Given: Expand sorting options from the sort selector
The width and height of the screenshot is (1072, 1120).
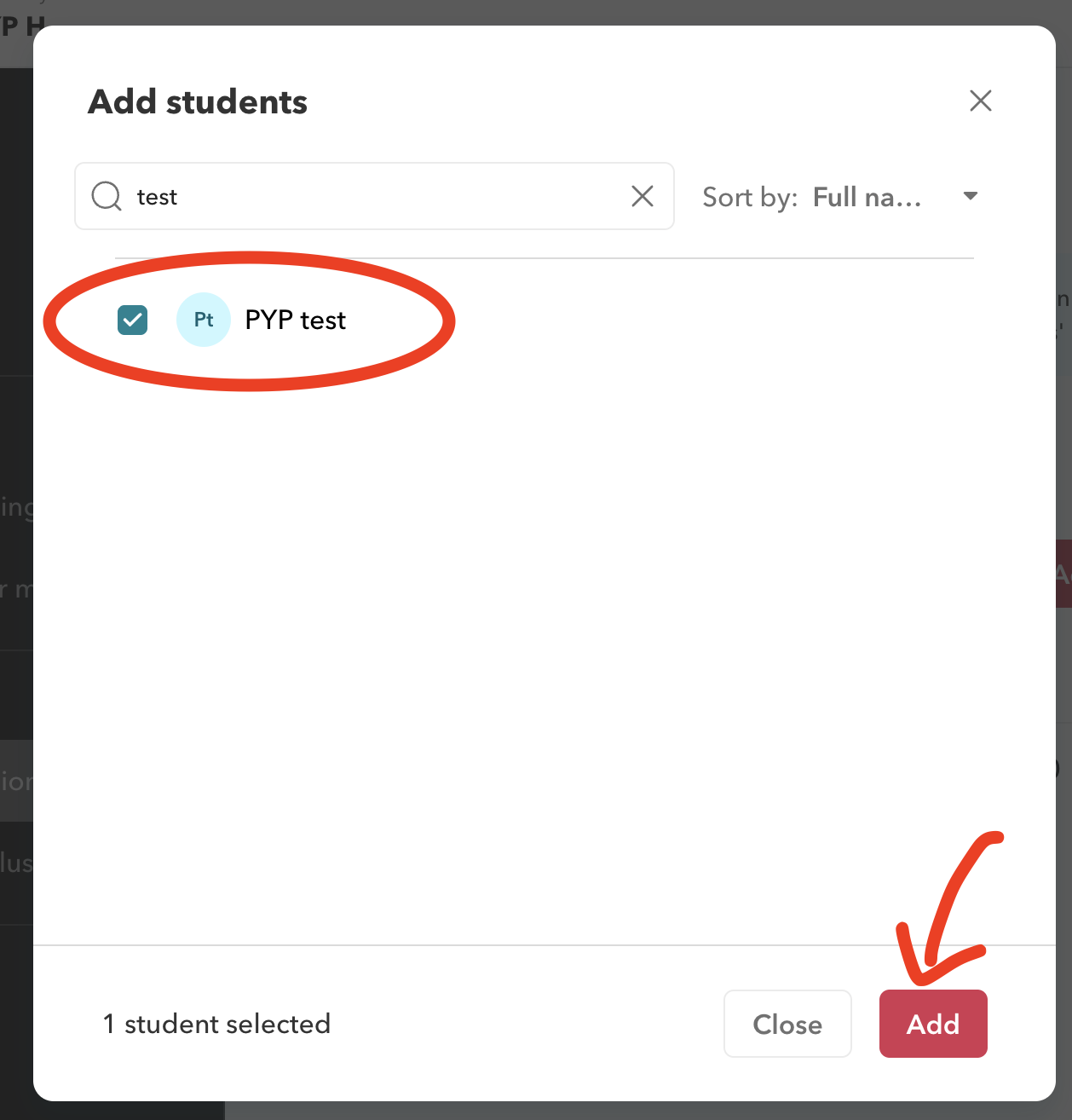Looking at the screenshot, I should [970, 196].
